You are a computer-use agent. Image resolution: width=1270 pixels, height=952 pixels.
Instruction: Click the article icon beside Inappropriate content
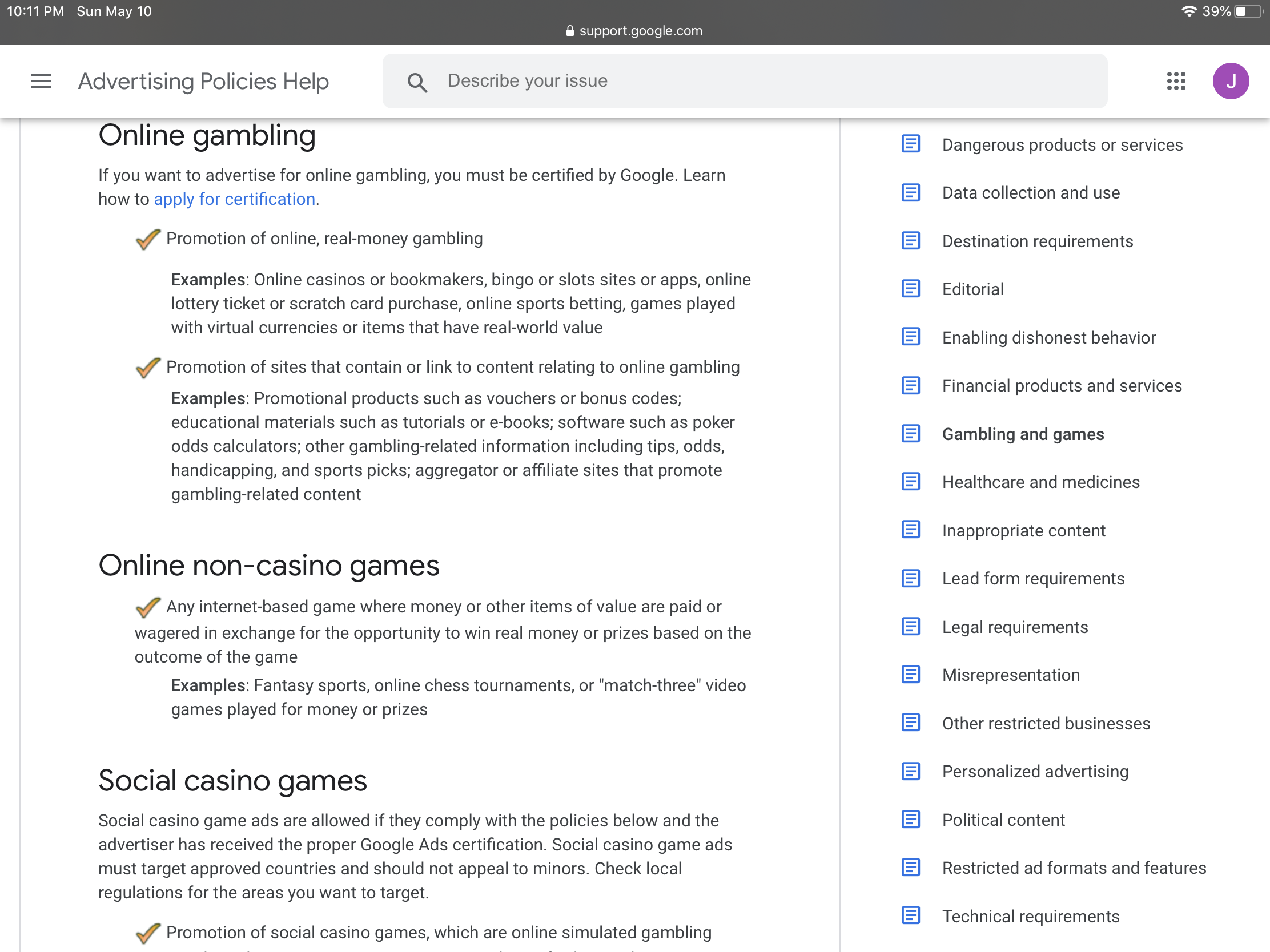coord(910,530)
